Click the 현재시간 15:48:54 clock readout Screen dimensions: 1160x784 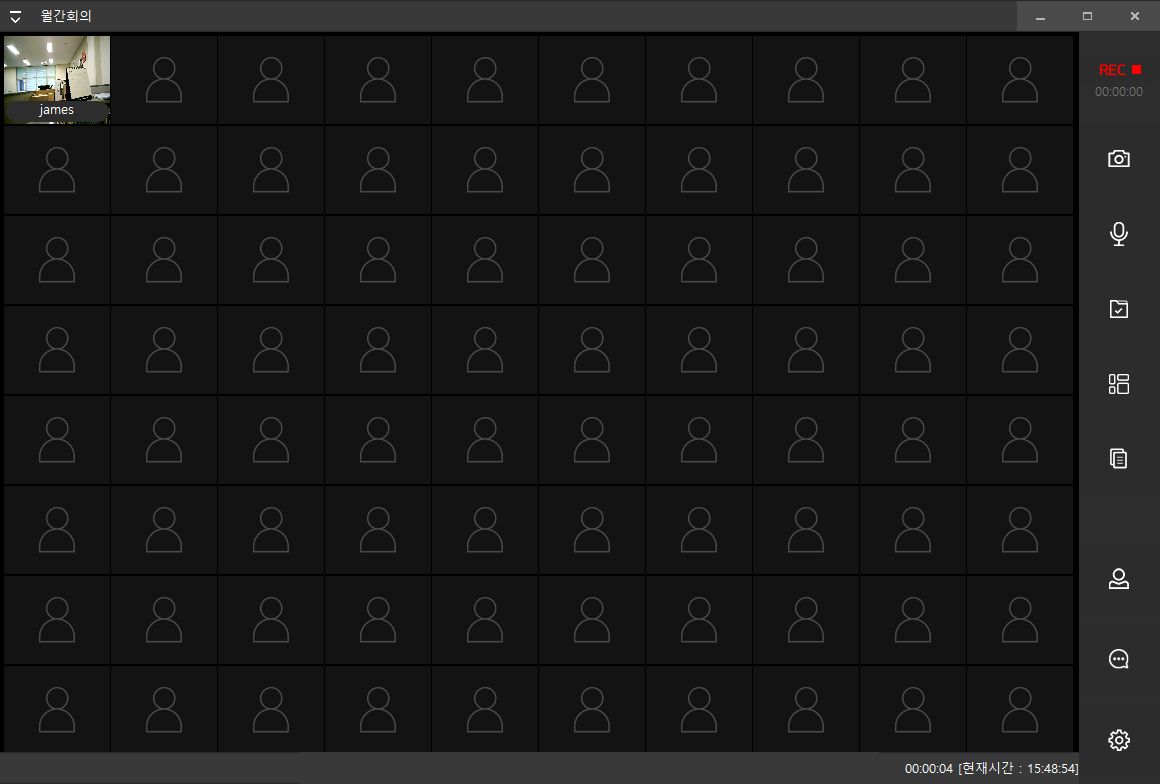click(1018, 769)
